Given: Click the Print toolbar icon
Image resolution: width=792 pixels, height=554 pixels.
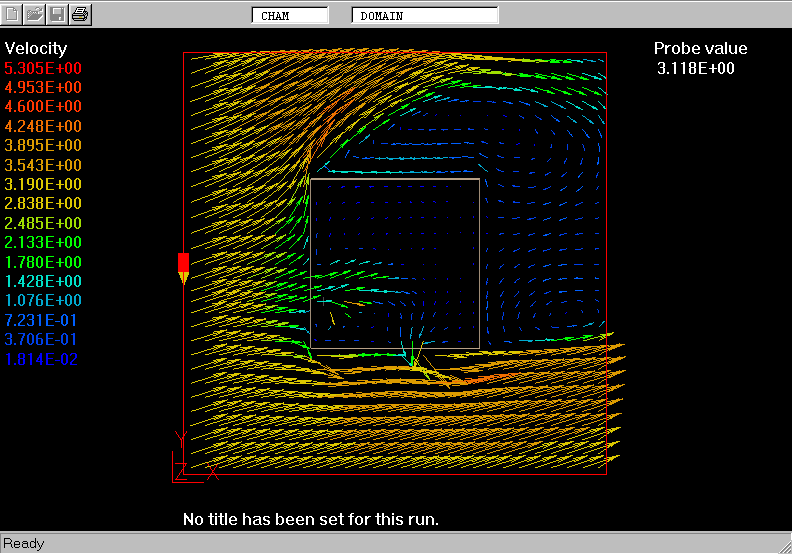Looking at the screenshot, I should [80, 14].
